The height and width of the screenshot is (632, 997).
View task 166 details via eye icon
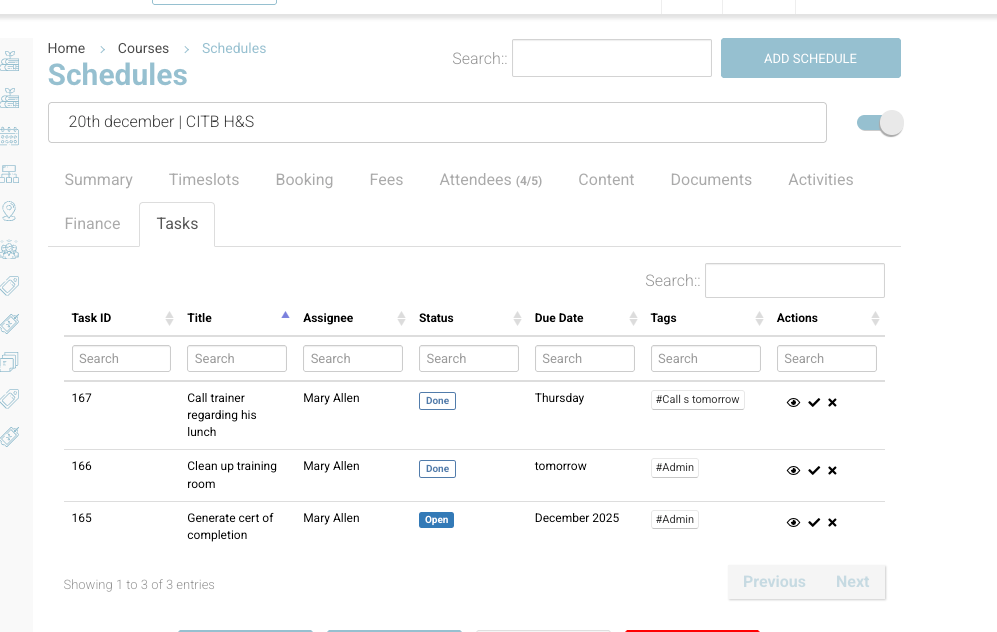click(x=793, y=471)
